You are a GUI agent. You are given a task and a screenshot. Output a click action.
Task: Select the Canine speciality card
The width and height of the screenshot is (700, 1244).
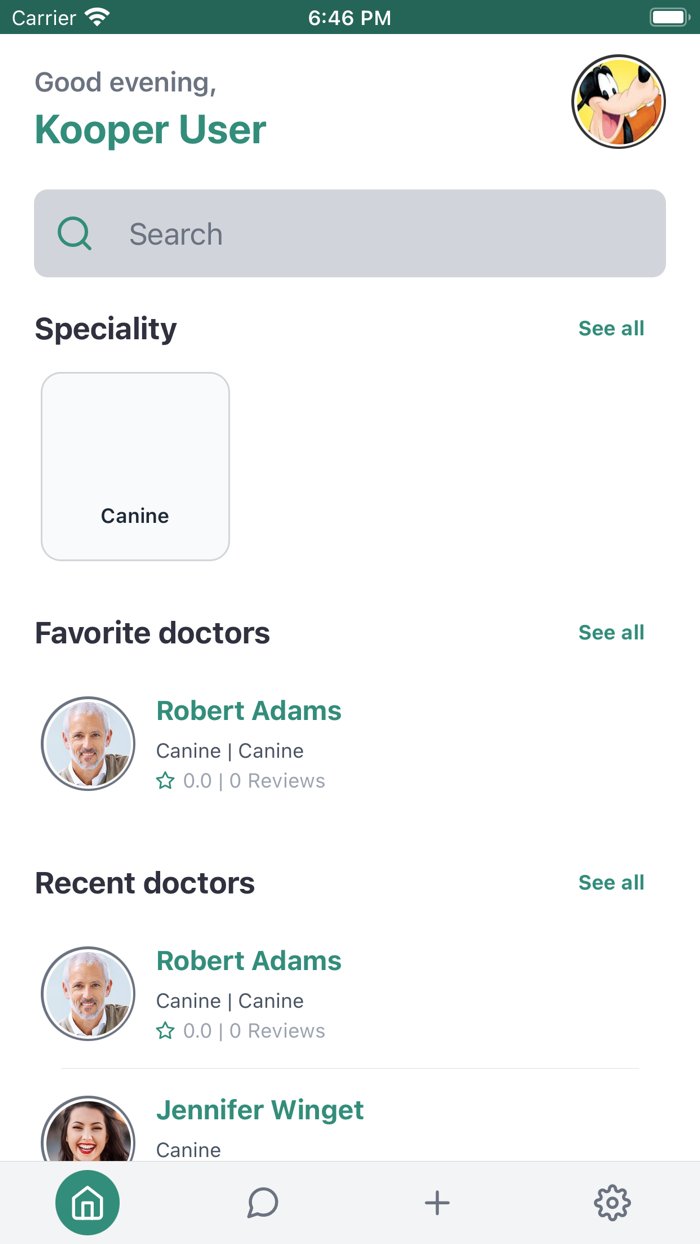[x=135, y=466]
